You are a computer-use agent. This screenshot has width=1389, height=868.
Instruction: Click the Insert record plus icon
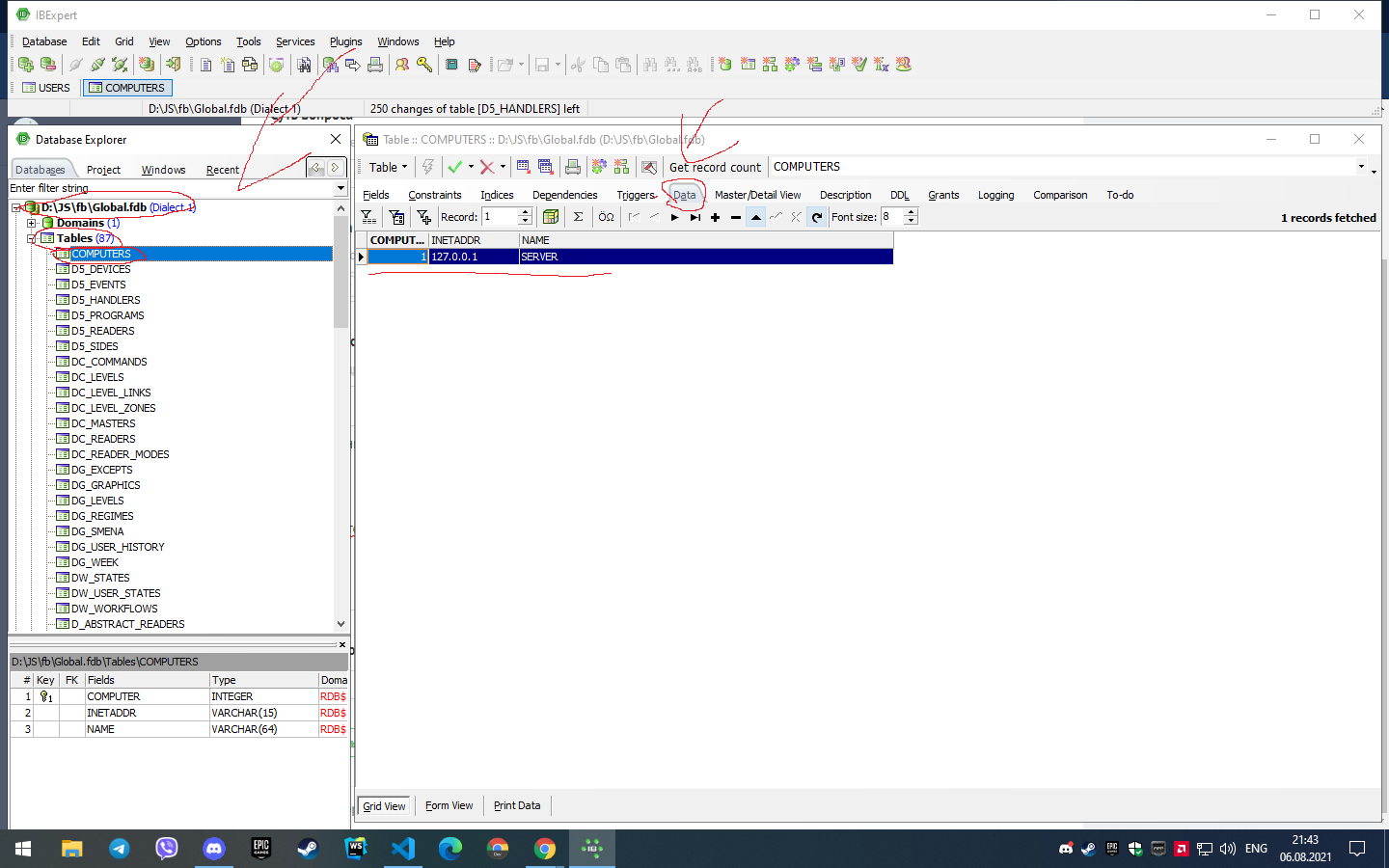click(715, 217)
